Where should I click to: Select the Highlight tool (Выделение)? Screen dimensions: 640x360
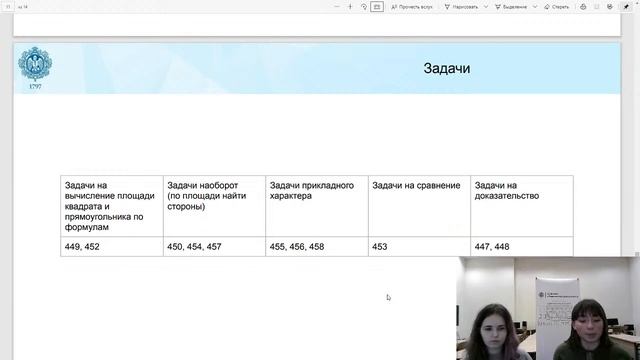(x=511, y=7)
